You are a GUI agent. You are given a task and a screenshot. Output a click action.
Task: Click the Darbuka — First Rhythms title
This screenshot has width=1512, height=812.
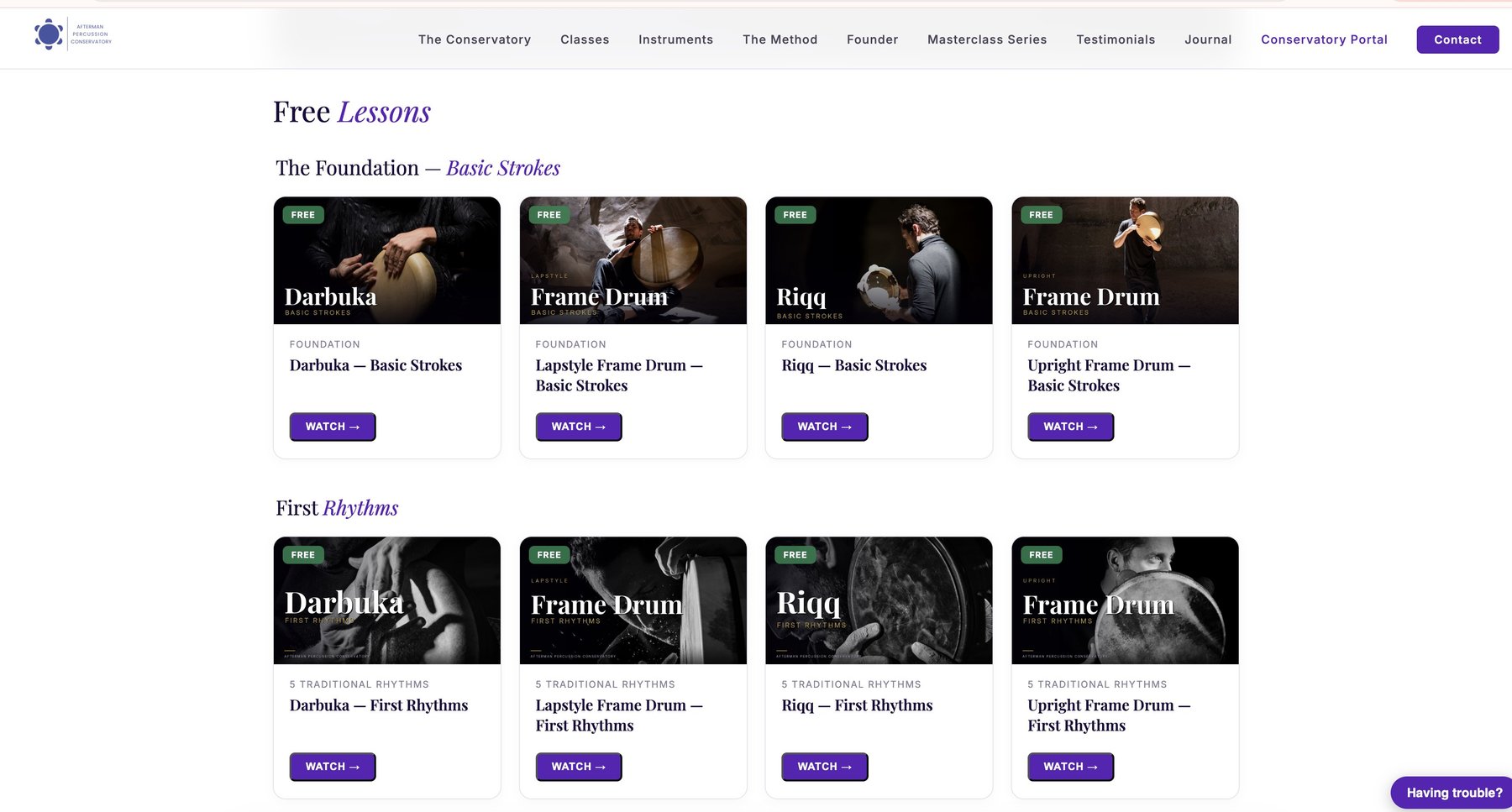[379, 705]
